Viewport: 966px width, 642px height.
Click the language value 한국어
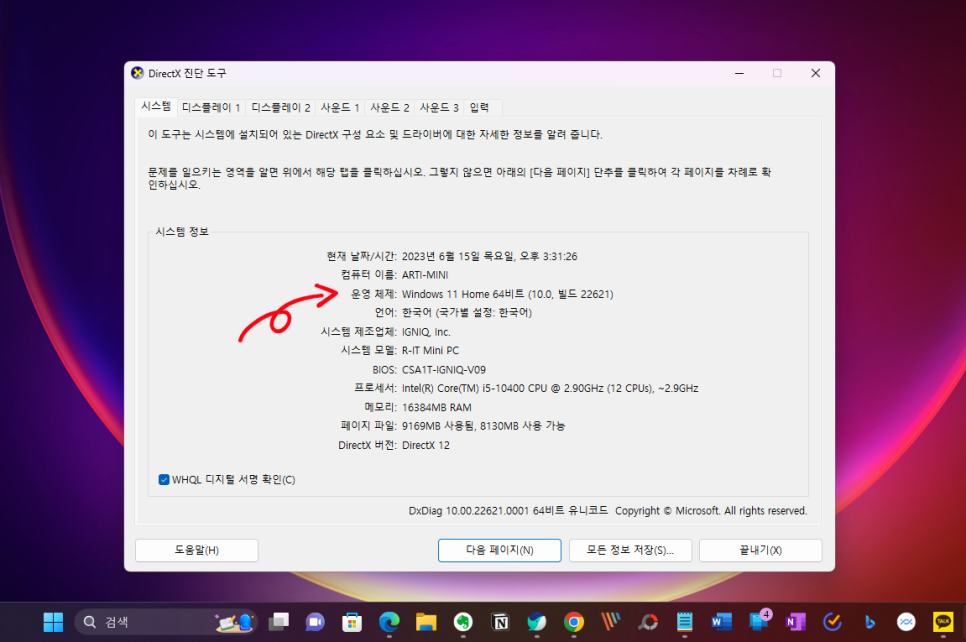416,312
